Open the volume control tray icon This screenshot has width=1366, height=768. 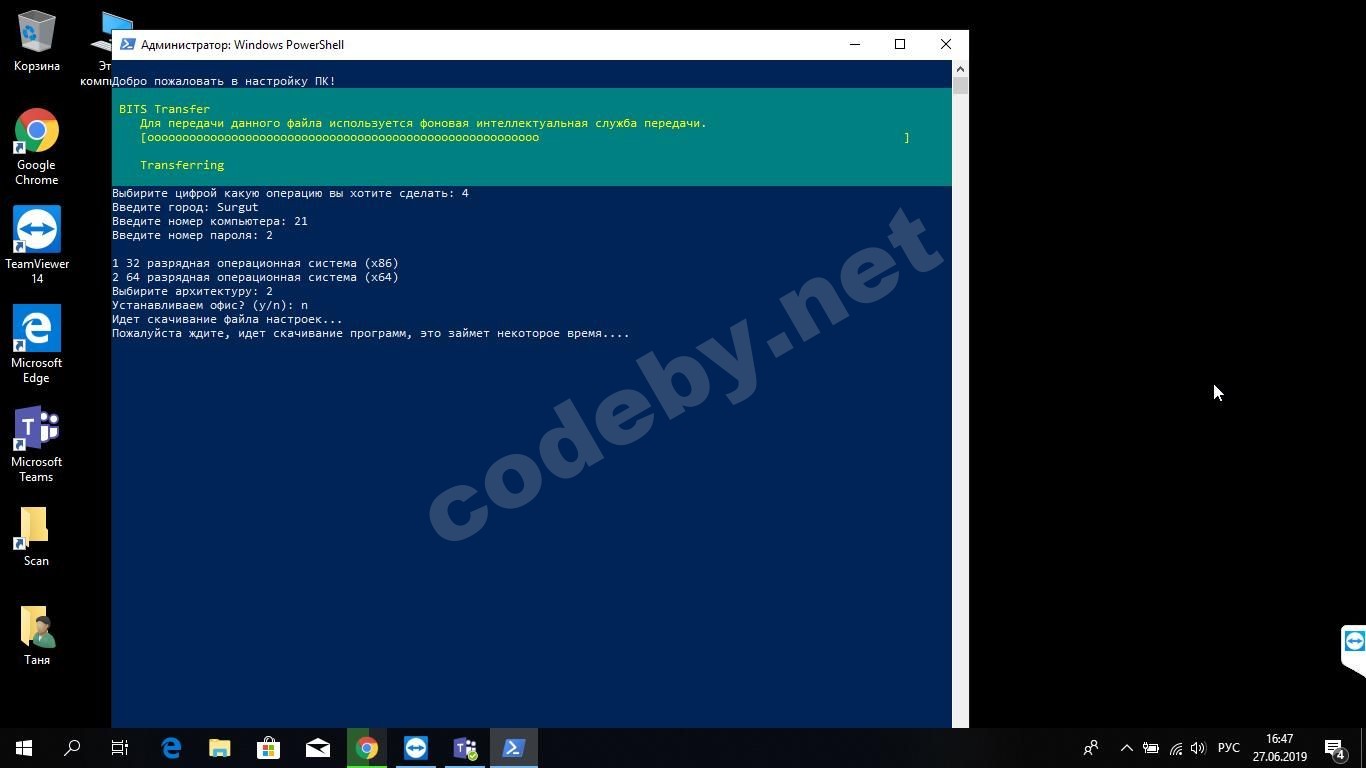click(1198, 748)
